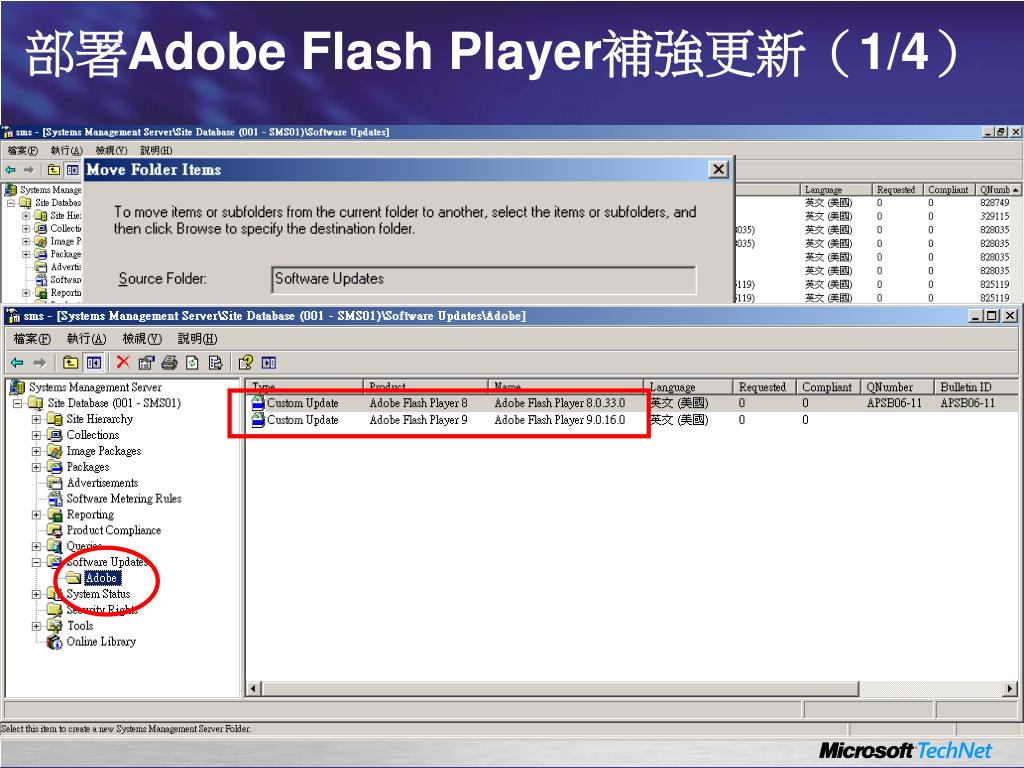Click the Show/Hide Action Pane icon after Help
Image resolution: width=1024 pixels, height=768 pixels.
[269, 362]
